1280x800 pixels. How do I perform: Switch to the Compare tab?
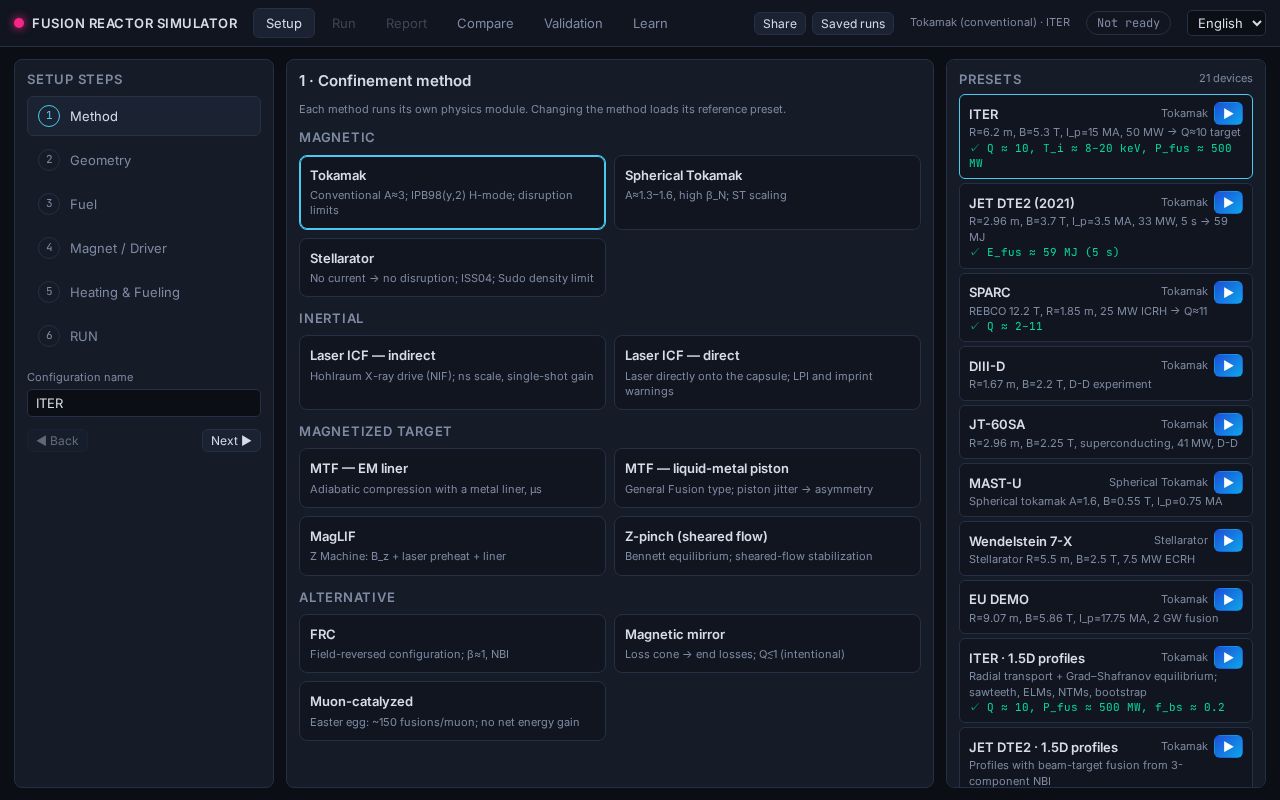pos(485,23)
